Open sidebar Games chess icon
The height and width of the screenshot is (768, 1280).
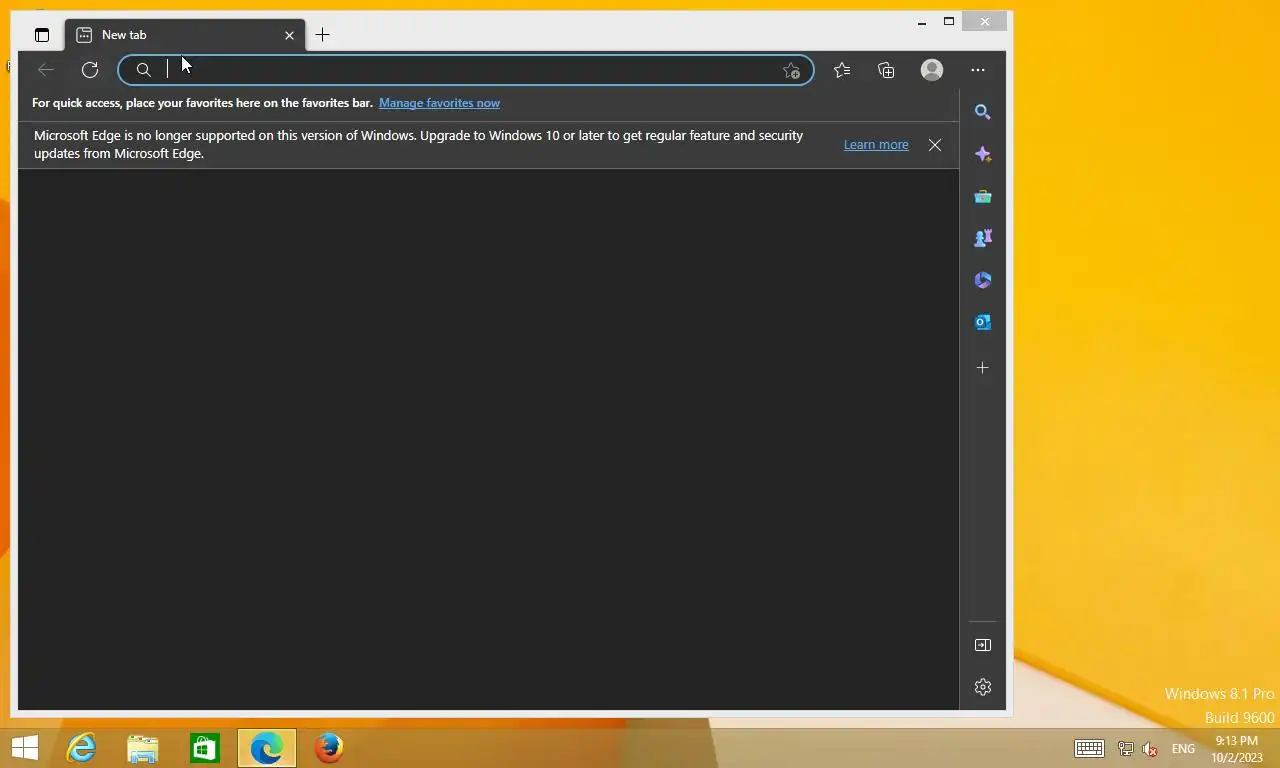click(x=983, y=238)
